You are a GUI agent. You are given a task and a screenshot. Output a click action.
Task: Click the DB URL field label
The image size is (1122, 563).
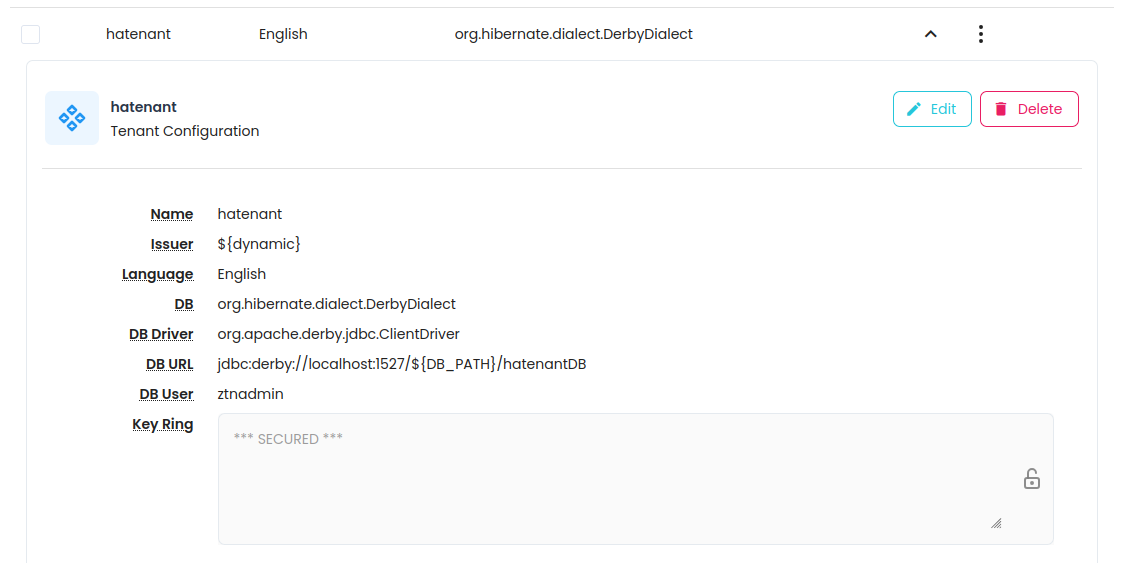pos(169,364)
